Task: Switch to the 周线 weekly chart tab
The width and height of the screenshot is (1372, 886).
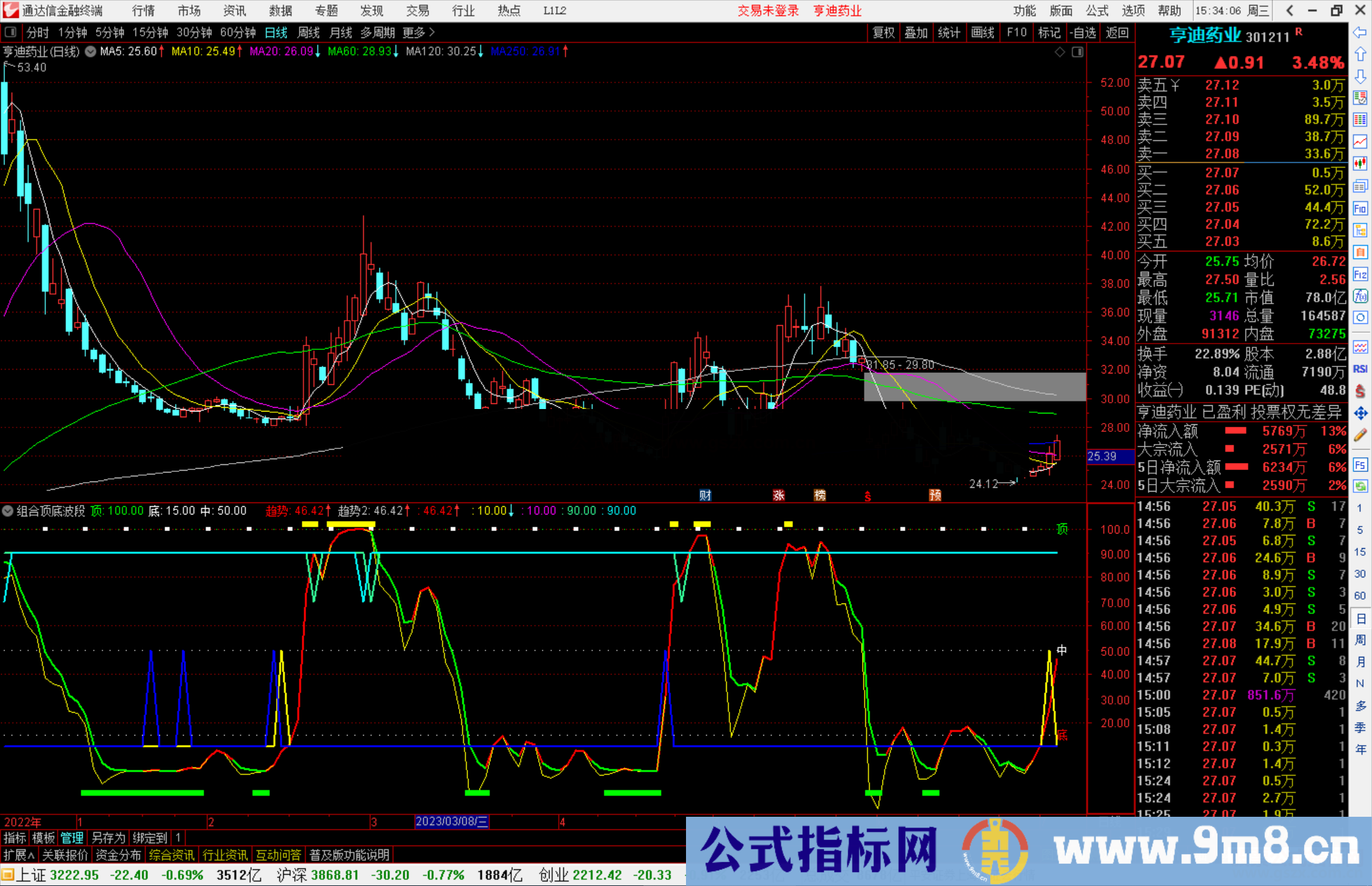Action: 309,32
